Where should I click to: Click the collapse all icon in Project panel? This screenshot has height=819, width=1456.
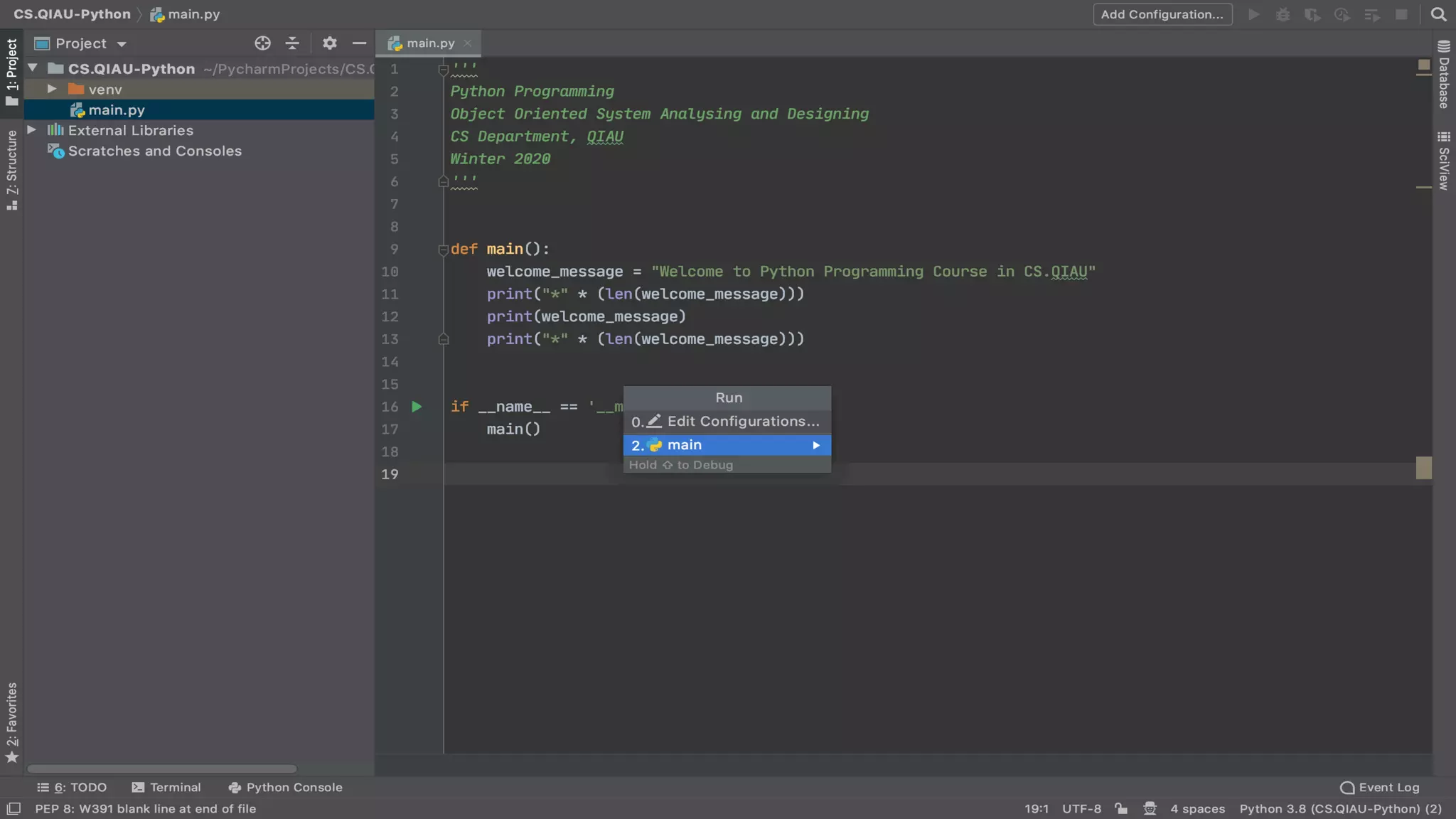point(292,43)
